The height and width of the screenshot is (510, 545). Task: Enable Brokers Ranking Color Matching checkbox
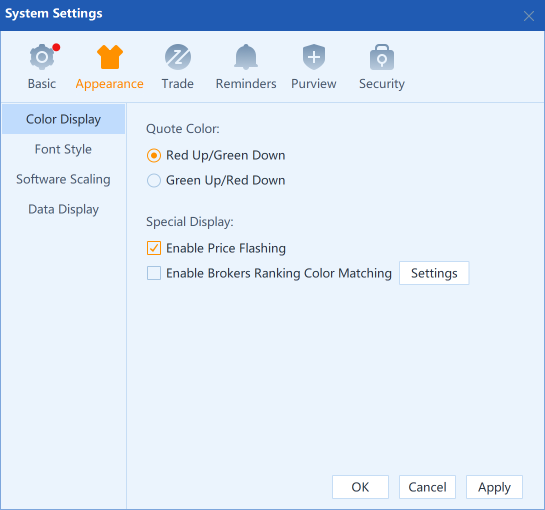pos(154,273)
